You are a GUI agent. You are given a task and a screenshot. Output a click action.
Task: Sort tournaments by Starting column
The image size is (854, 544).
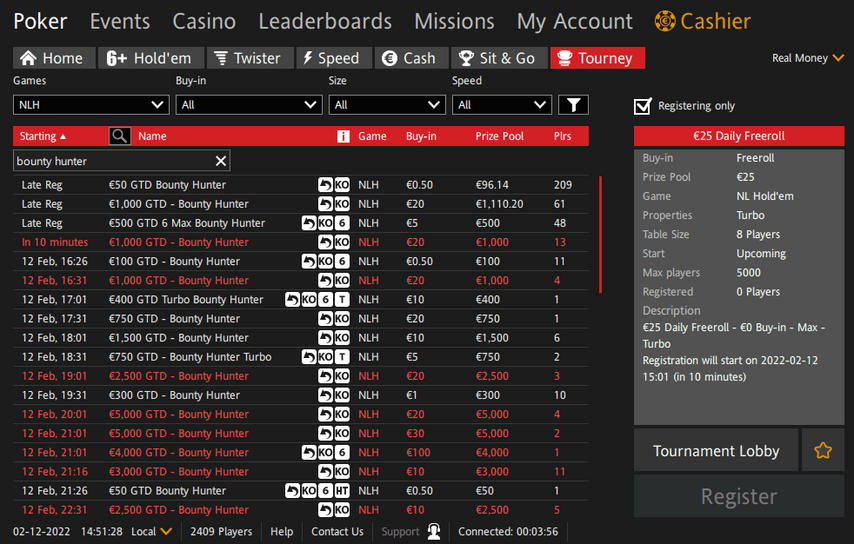tap(44, 136)
